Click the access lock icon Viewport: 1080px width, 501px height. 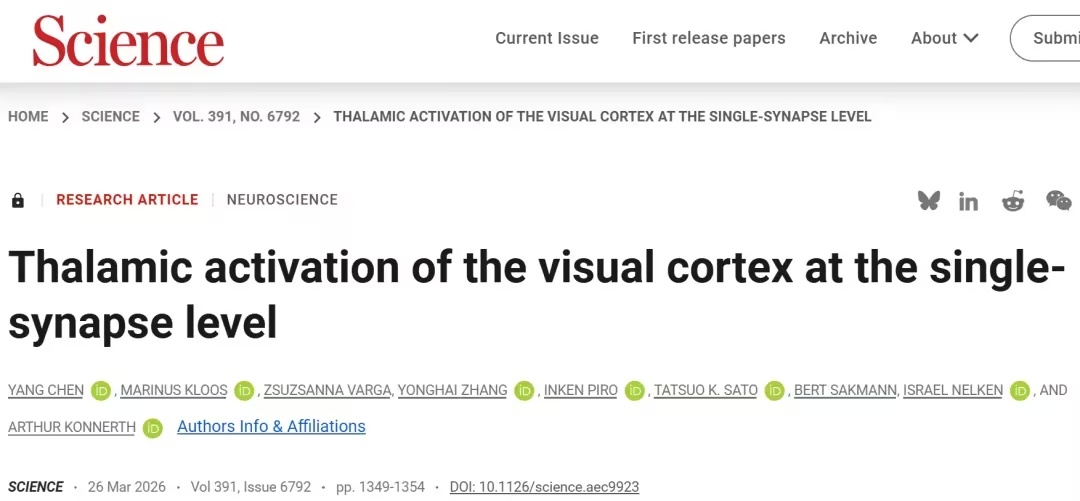pos(18,200)
